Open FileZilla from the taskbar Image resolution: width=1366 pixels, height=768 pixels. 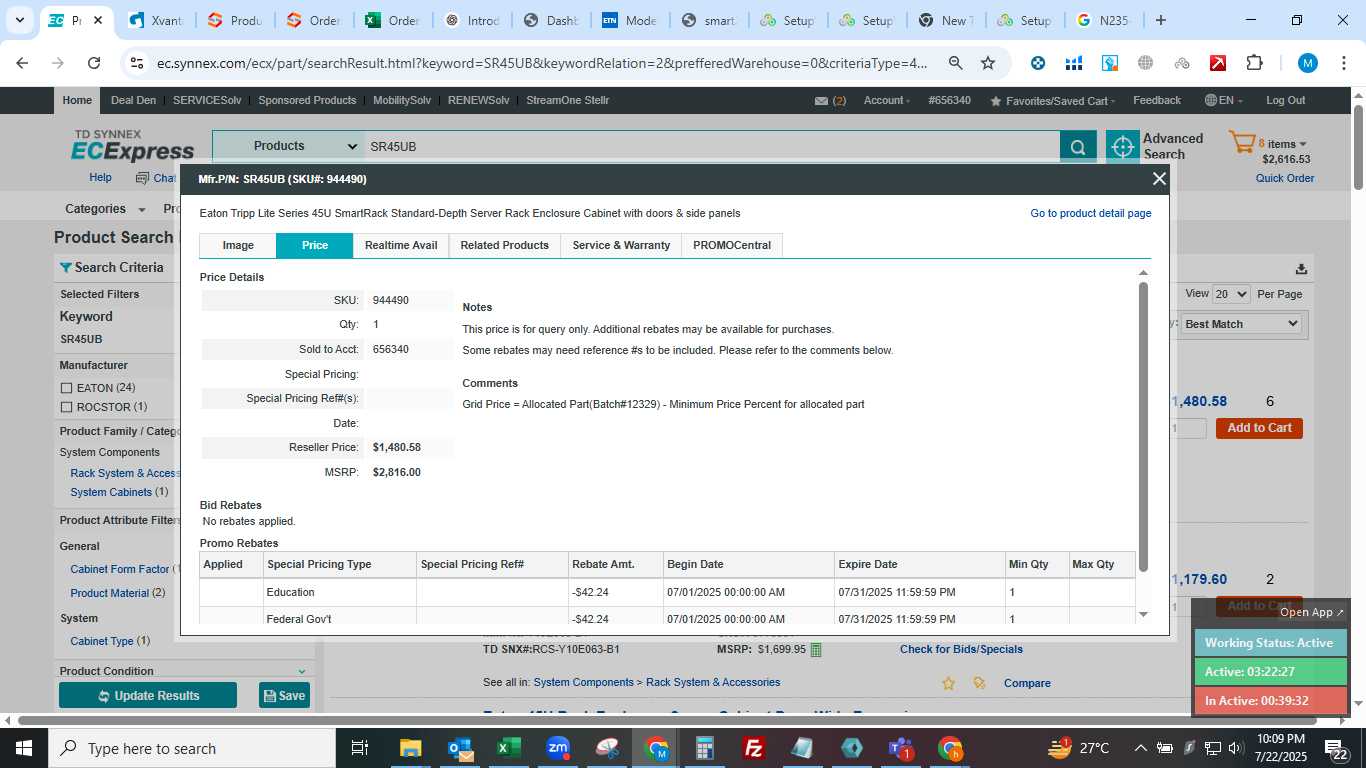pyautogui.click(x=754, y=748)
